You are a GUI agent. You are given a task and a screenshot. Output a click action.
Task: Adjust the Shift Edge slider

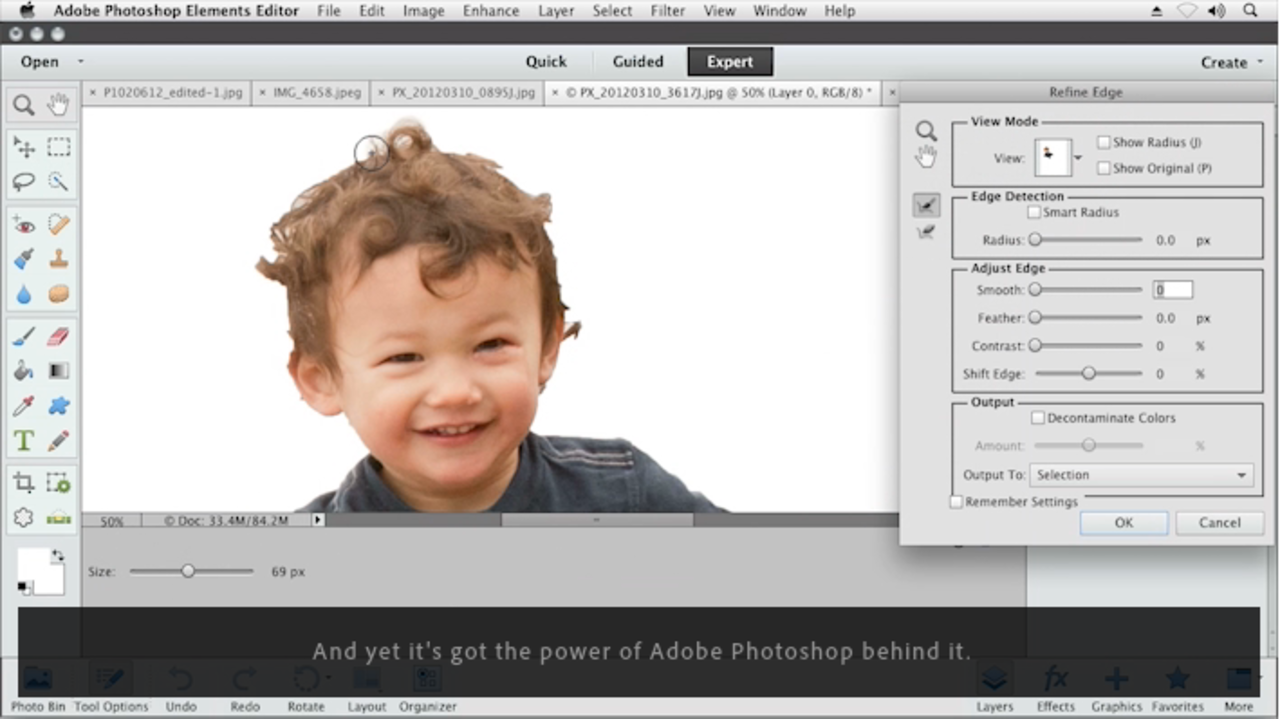click(1088, 373)
